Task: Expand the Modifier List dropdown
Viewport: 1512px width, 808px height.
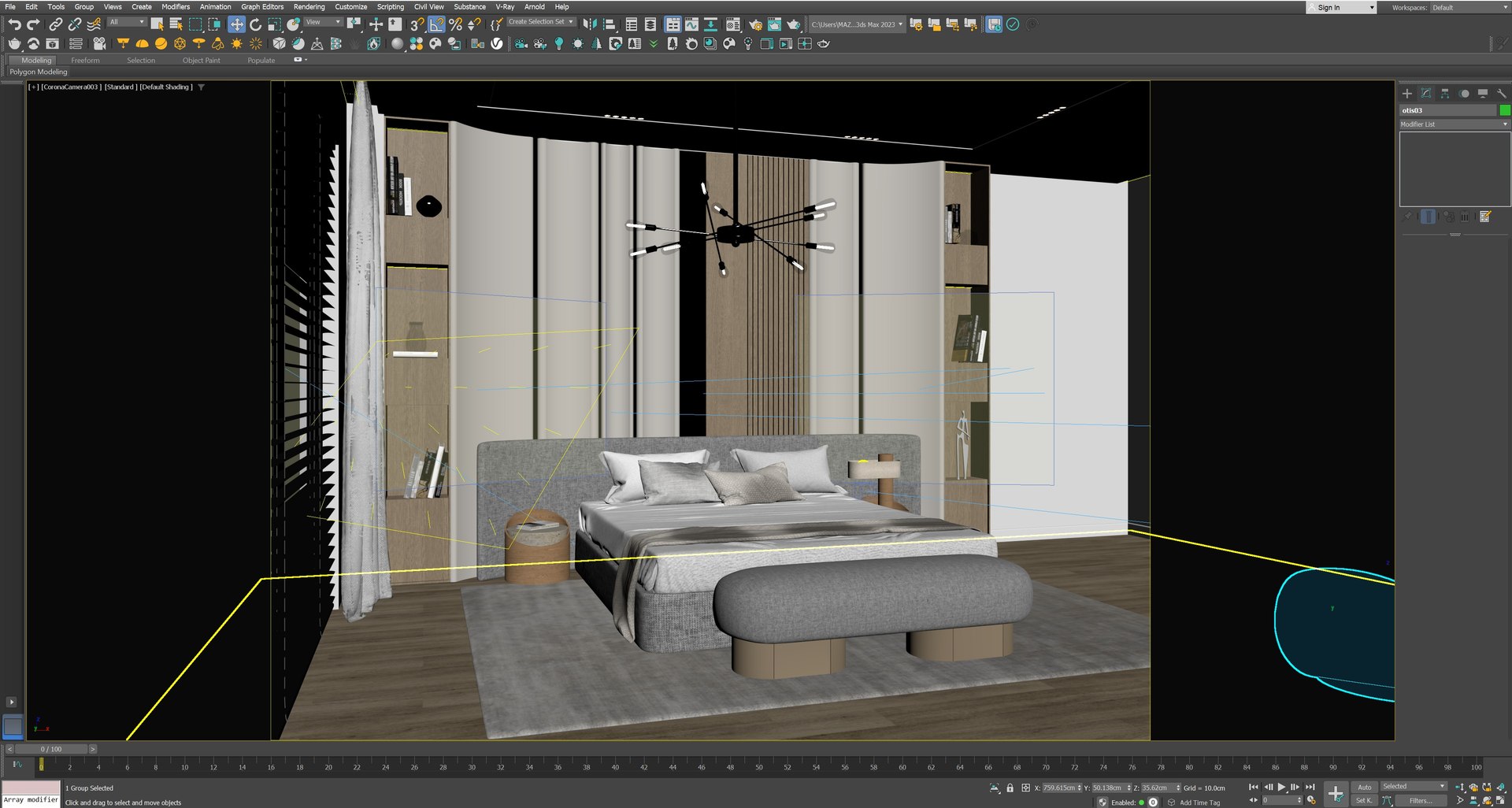Action: point(1454,124)
